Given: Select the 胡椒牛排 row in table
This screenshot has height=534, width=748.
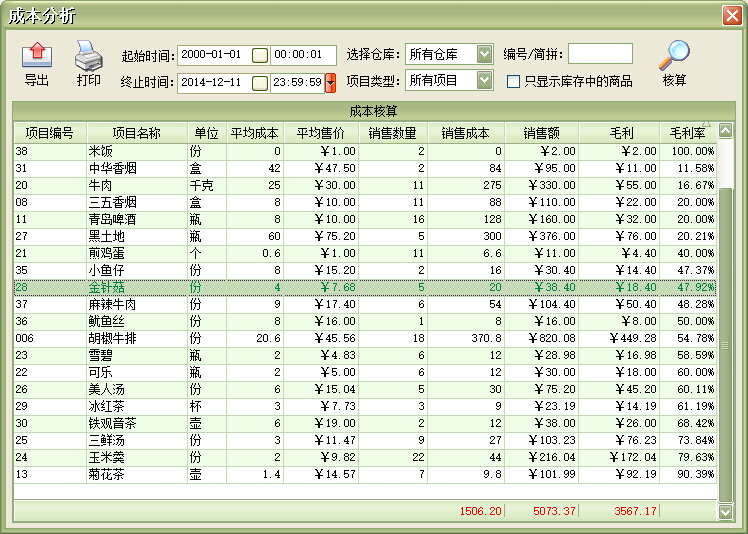Looking at the screenshot, I should click(137, 339).
